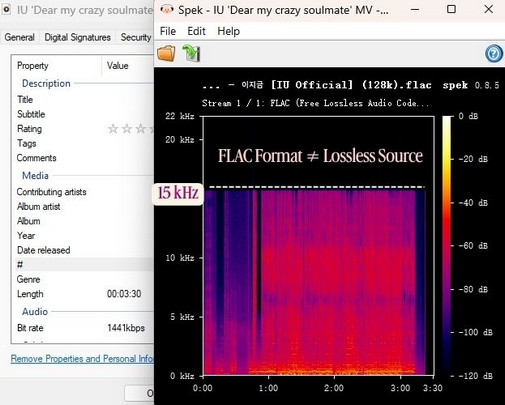Click the 2:00 time axis label
The height and width of the screenshot is (405, 505).
tap(334, 388)
